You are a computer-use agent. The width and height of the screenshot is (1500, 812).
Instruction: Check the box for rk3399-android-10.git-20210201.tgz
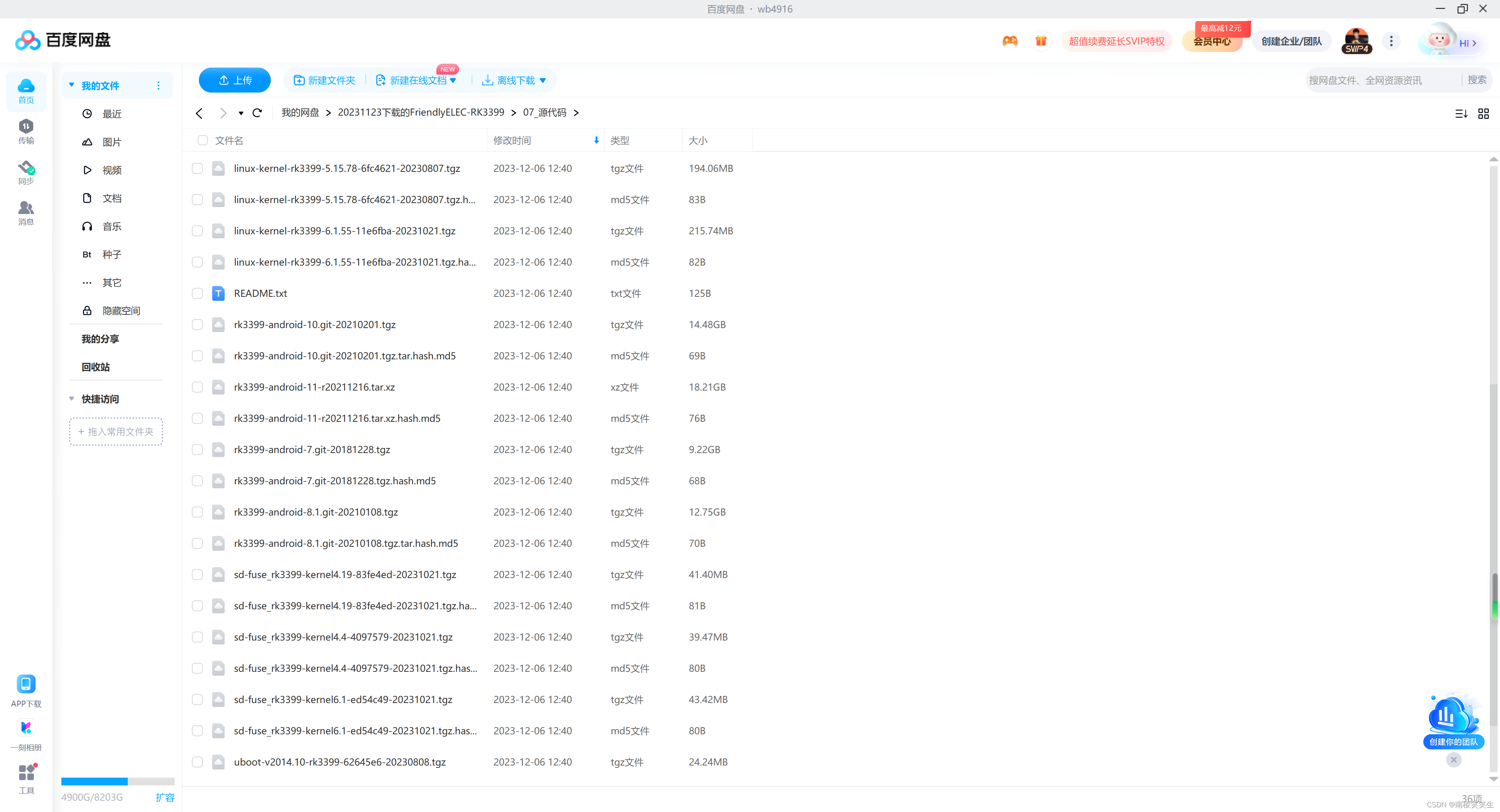pos(197,325)
